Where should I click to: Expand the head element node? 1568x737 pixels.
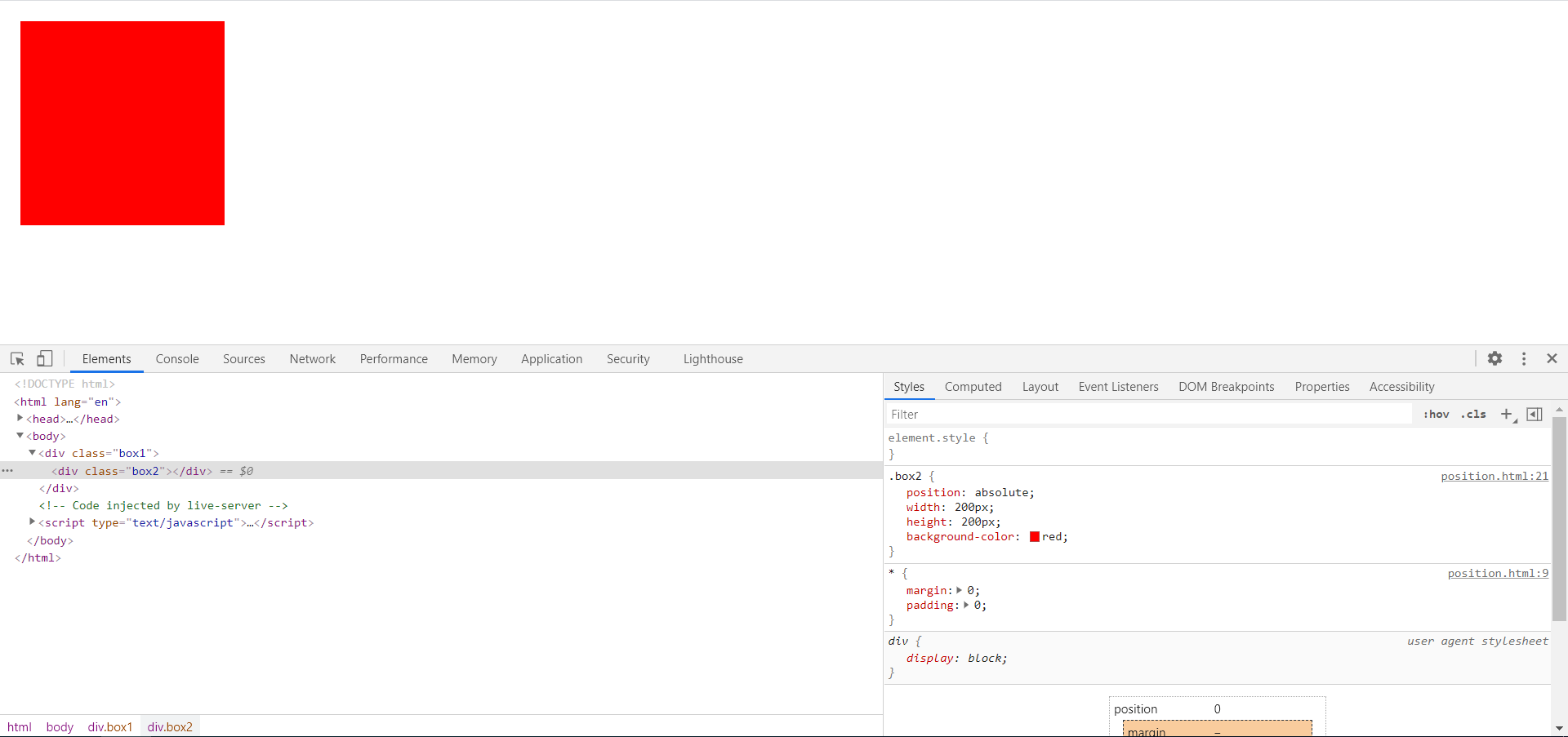pyautogui.click(x=20, y=419)
